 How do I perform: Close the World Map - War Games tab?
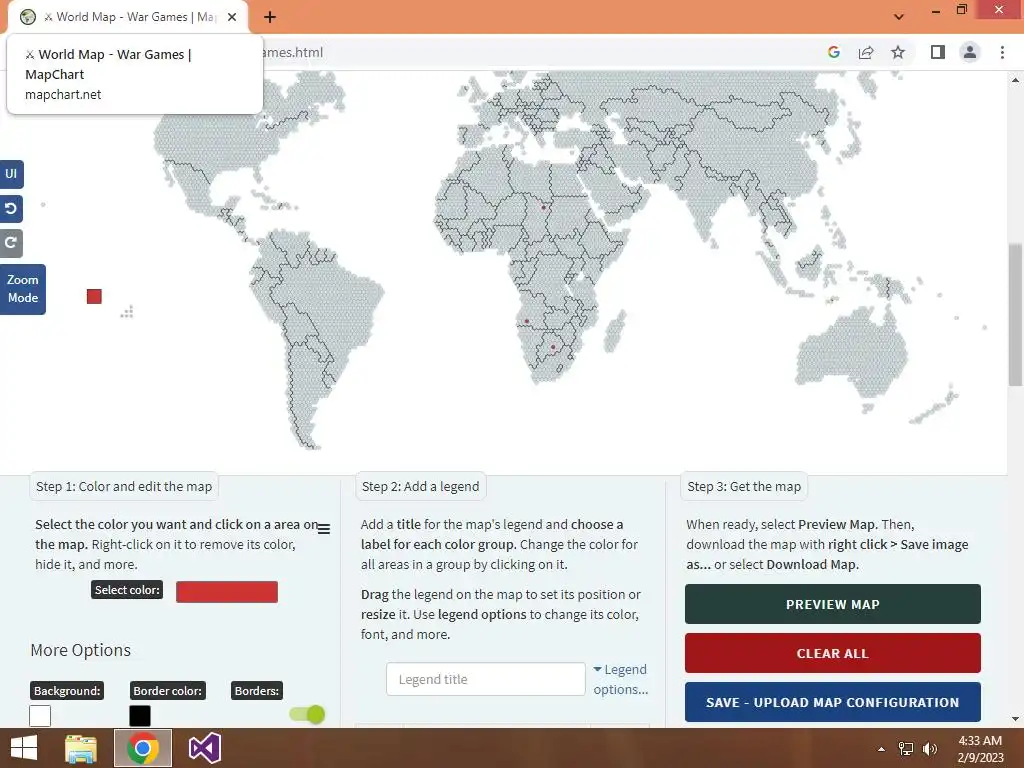pos(232,17)
